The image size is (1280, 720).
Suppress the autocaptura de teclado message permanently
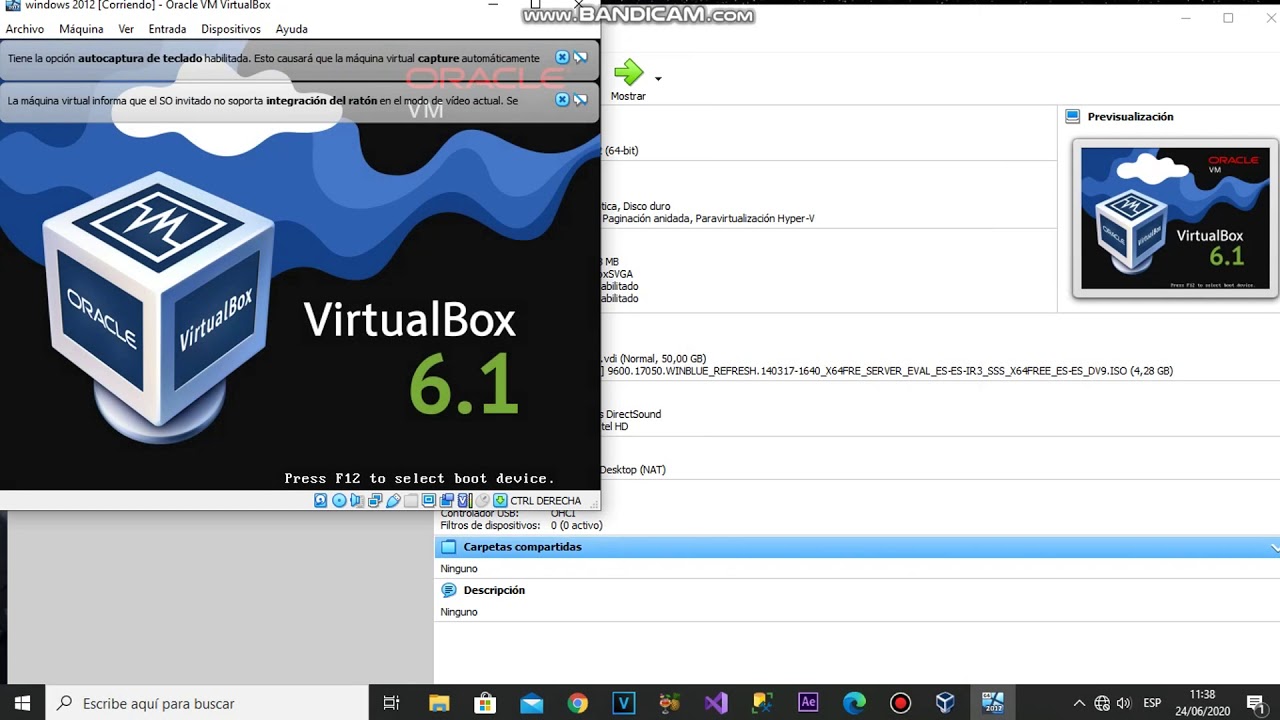(x=580, y=58)
